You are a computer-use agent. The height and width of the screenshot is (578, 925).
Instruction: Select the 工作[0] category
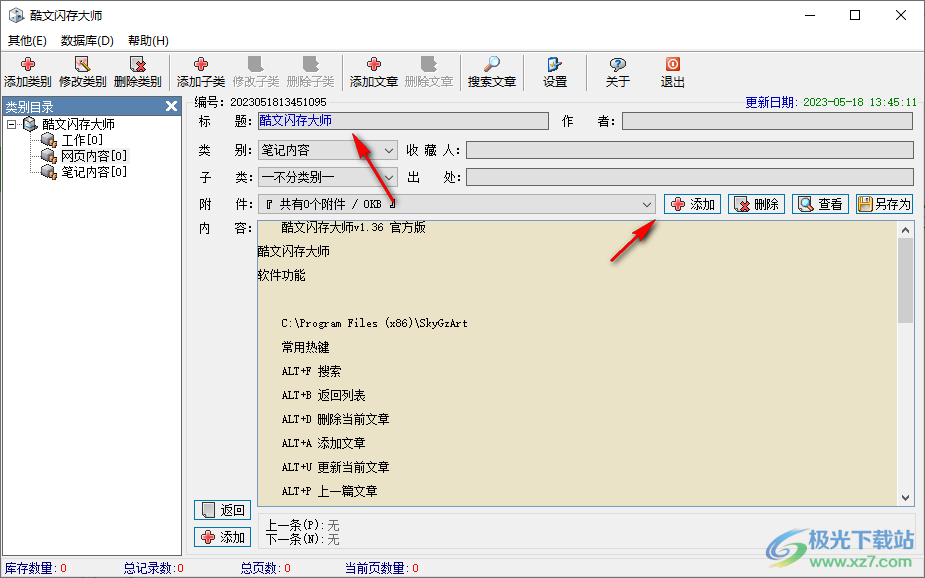pos(82,140)
